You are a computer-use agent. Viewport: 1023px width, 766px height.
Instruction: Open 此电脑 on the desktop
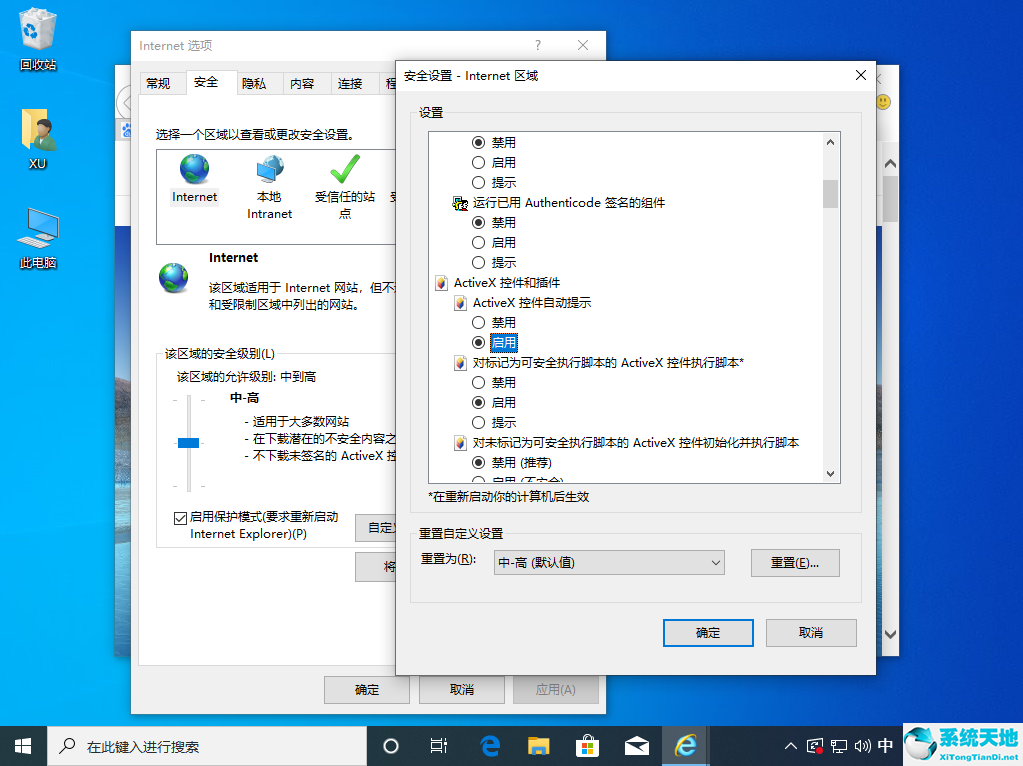[36, 228]
